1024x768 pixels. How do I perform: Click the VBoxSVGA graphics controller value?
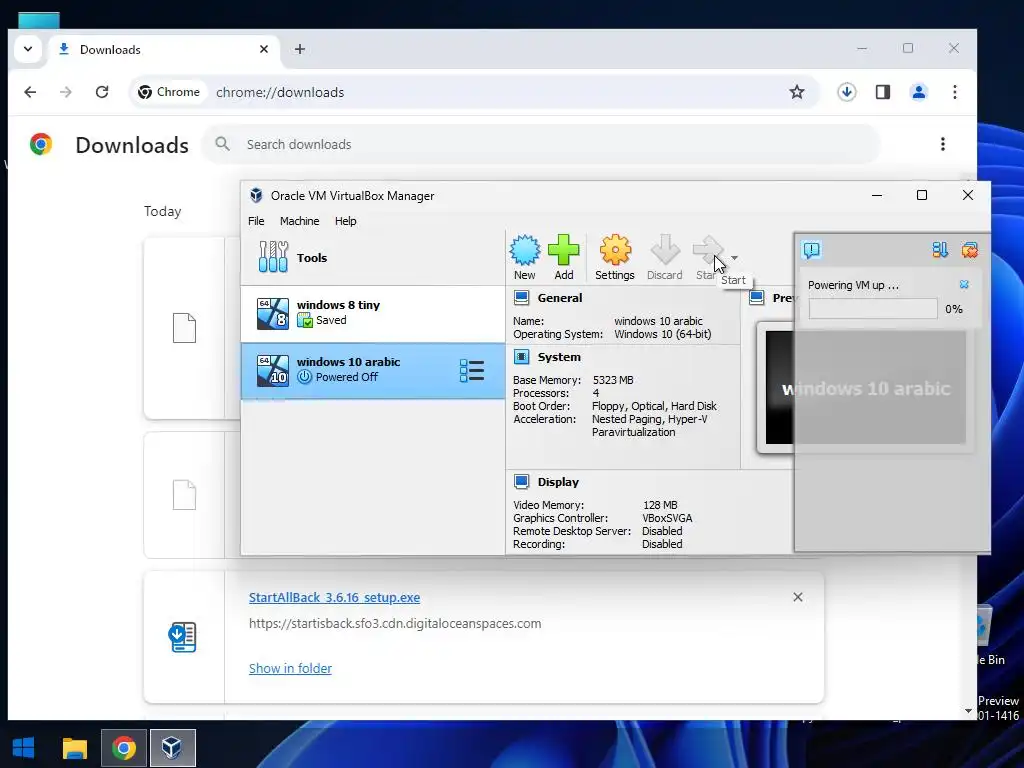click(x=667, y=518)
